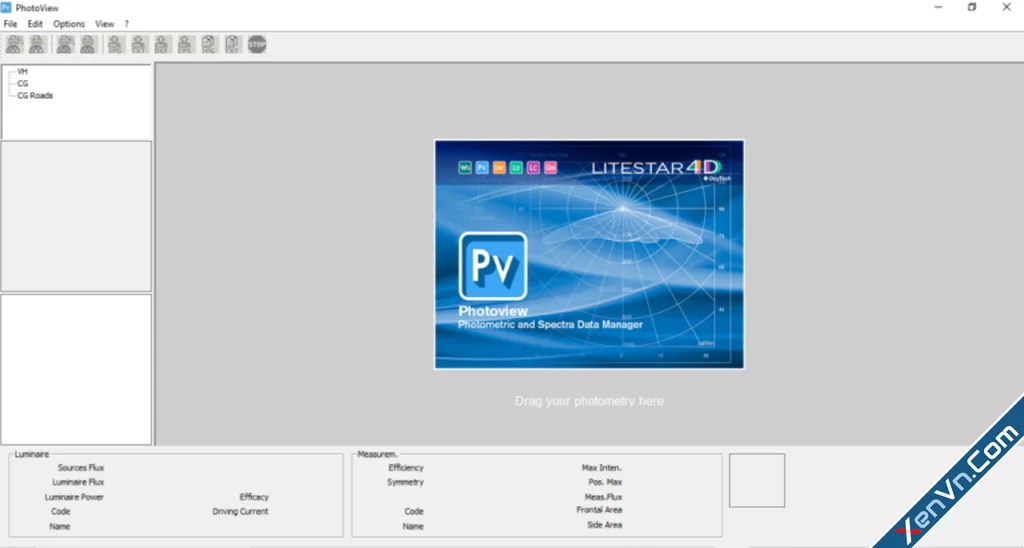Click the Photoview splash image

pyautogui.click(x=589, y=254)
